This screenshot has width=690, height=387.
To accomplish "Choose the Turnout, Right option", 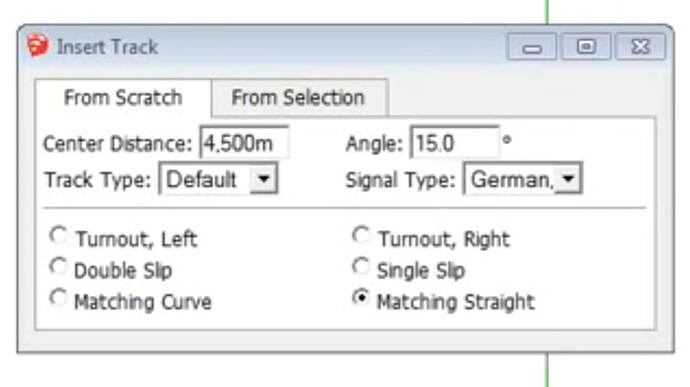I will coord(361,236).
